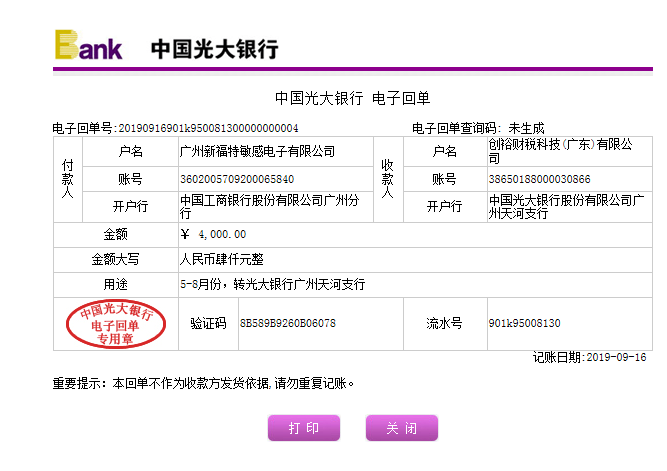Viewport: 667px width, 471px height.
Task: Click the payee 户名 label
Action: [x=445, y=151]
